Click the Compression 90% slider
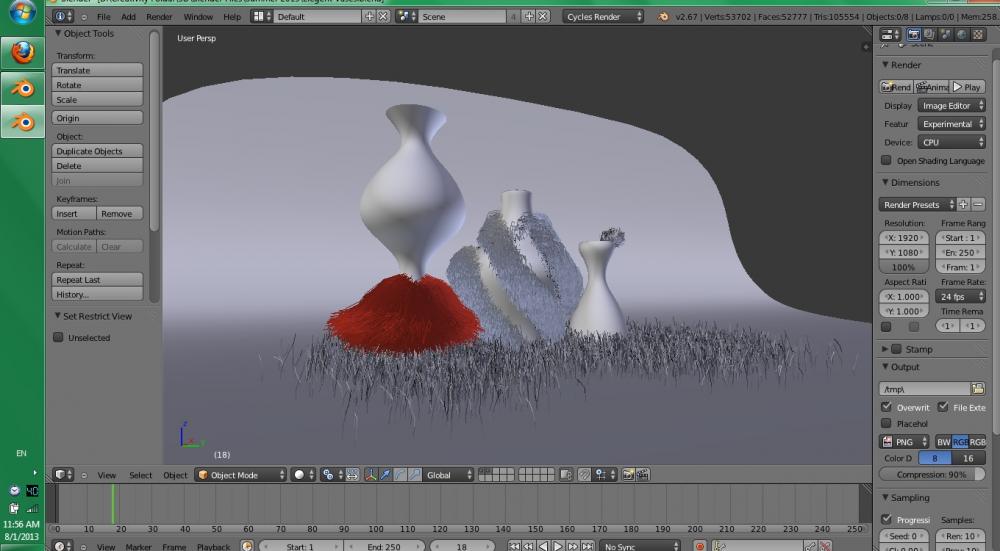 point(932,474)
